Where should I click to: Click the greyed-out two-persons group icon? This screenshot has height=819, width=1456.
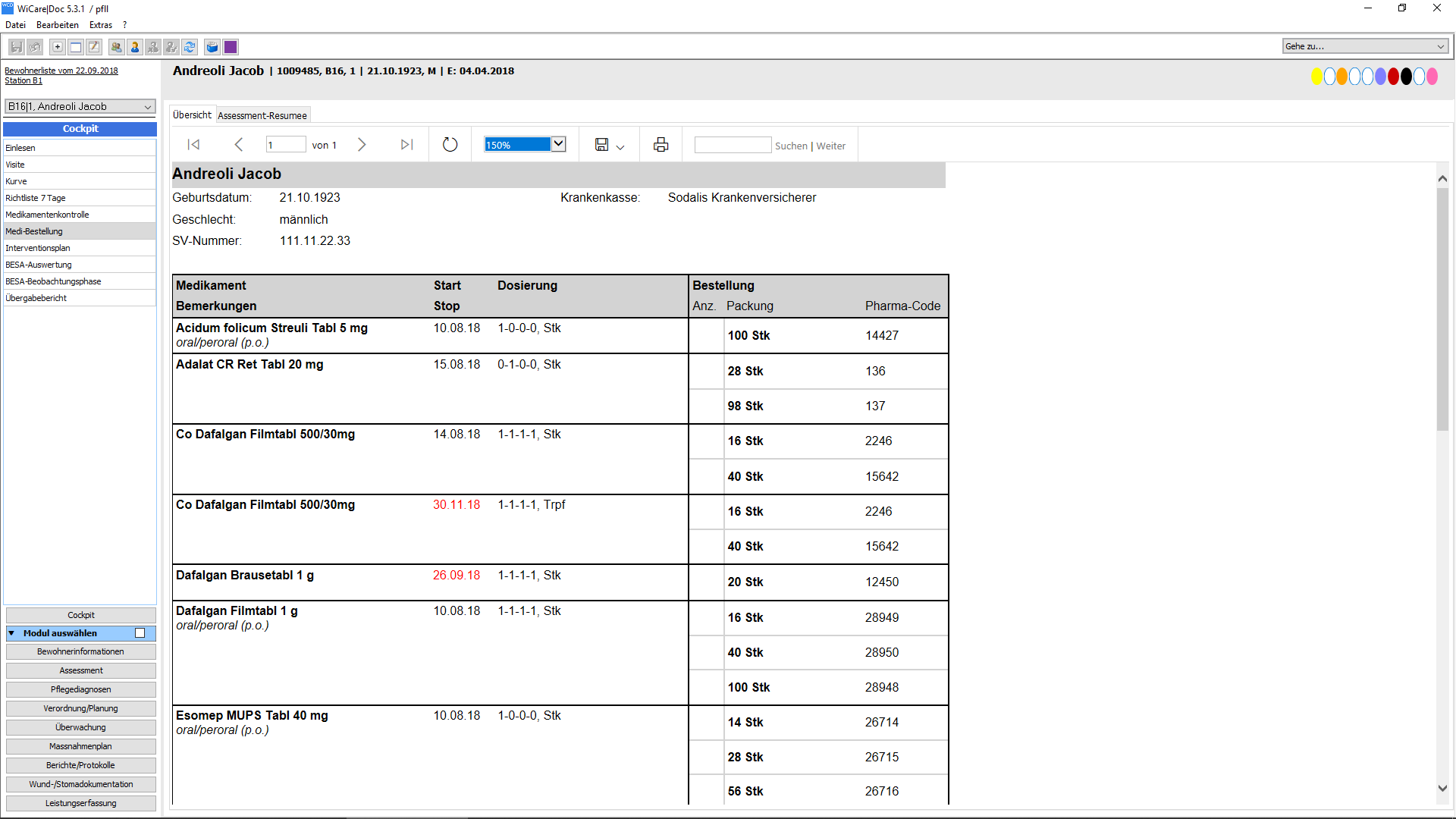[x=153, y=47]
